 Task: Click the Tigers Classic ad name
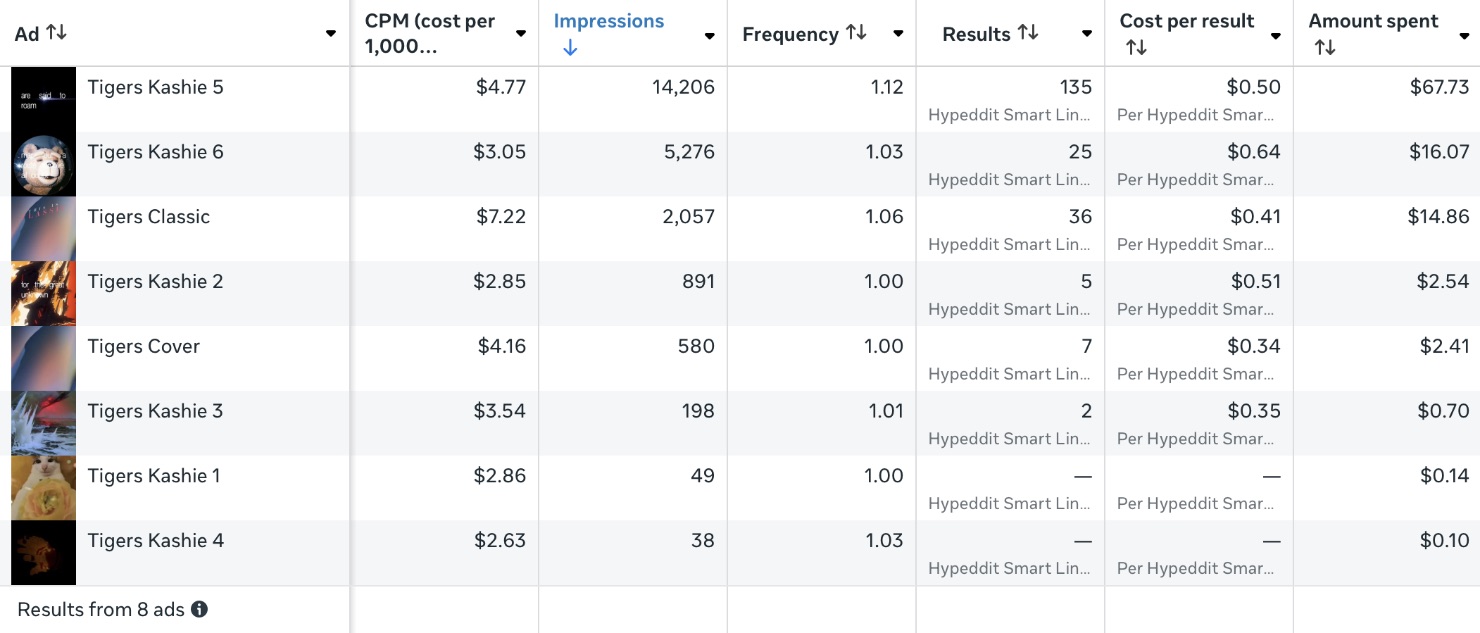click(149, 217)
